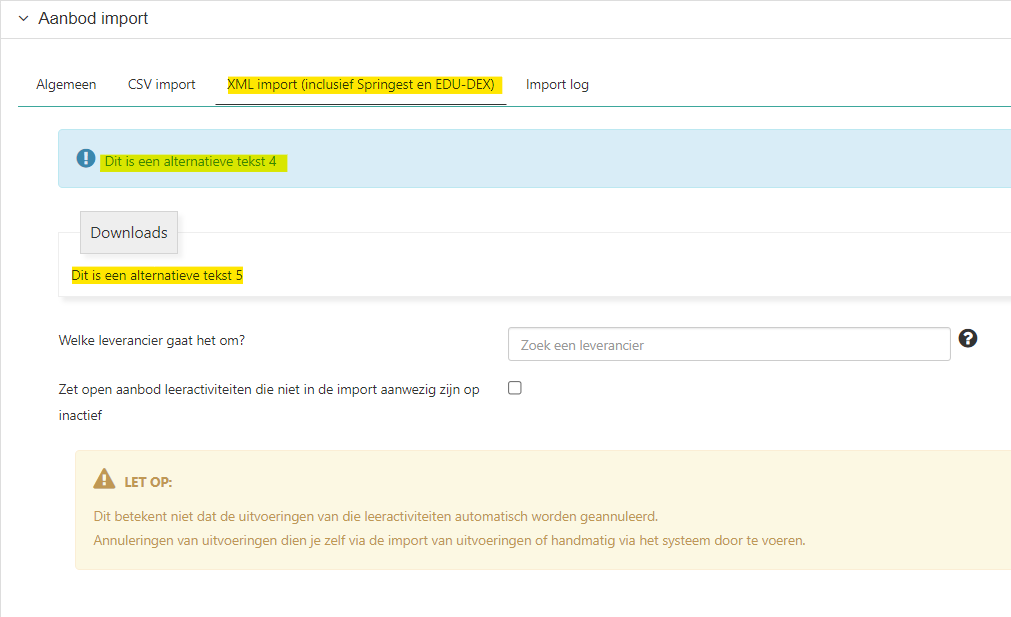Image resolution: width=1011 pixels, height=617 pixels.
Task: Click the 'Welke leverancier gaat het om?' label
Action: click(x=152, y=340)
